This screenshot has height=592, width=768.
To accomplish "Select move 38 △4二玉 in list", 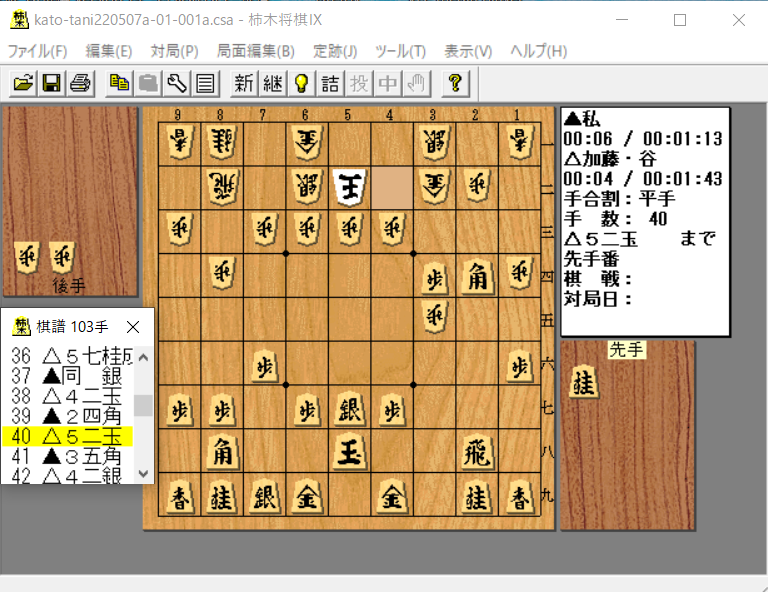I will coord(68,396).
